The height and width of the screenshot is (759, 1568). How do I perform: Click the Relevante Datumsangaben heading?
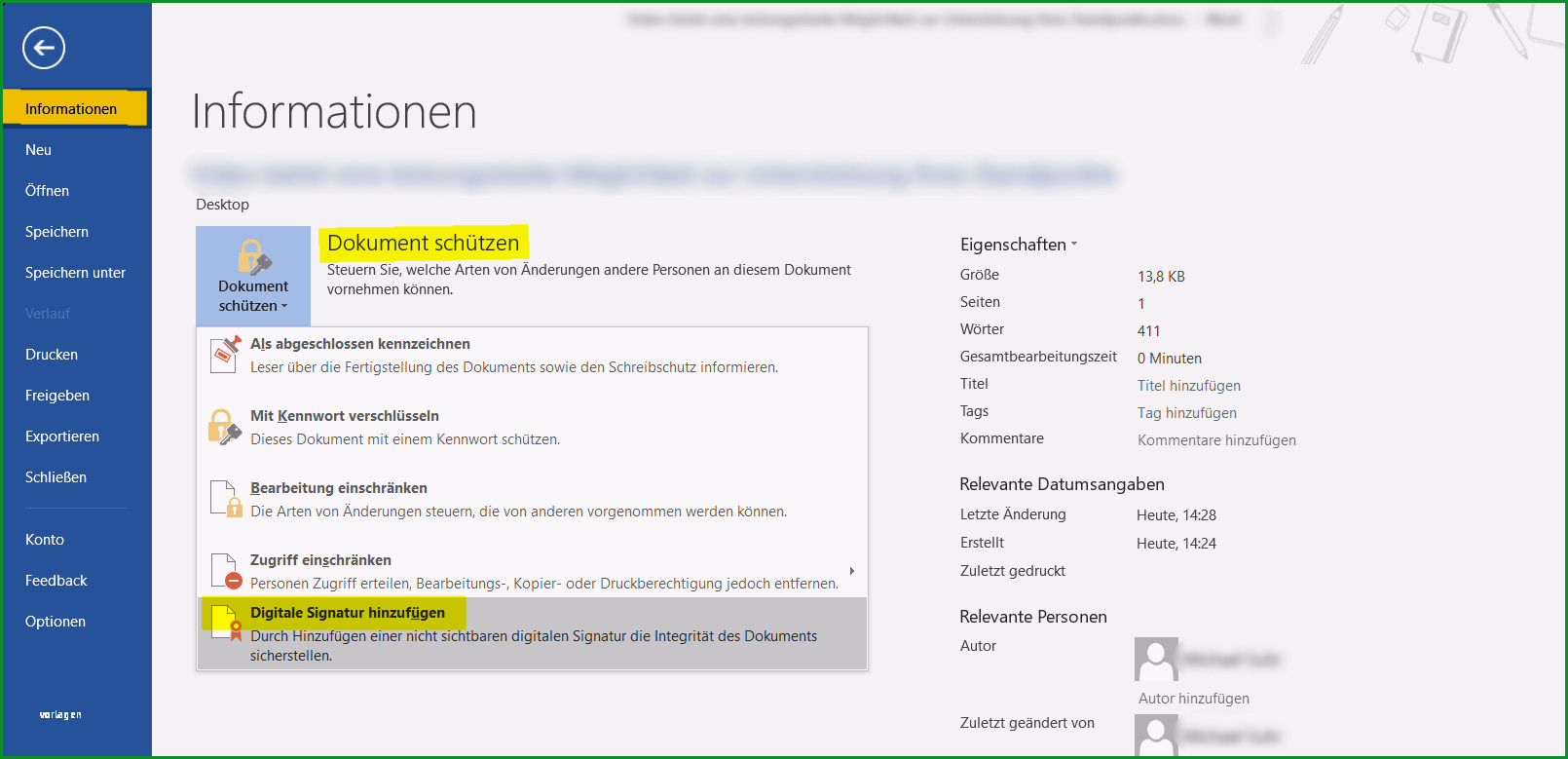click(x=1062, y=484)
